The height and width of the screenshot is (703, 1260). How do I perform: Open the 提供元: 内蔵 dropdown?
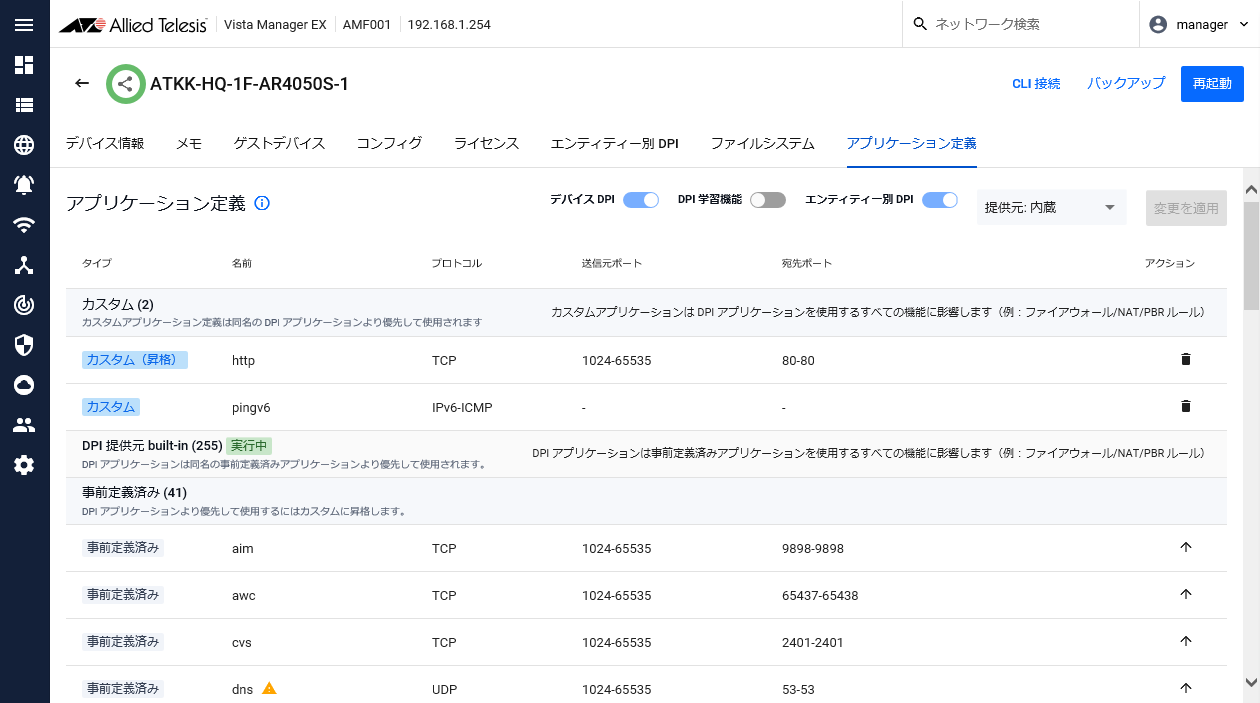click(x=1051, y=208)
